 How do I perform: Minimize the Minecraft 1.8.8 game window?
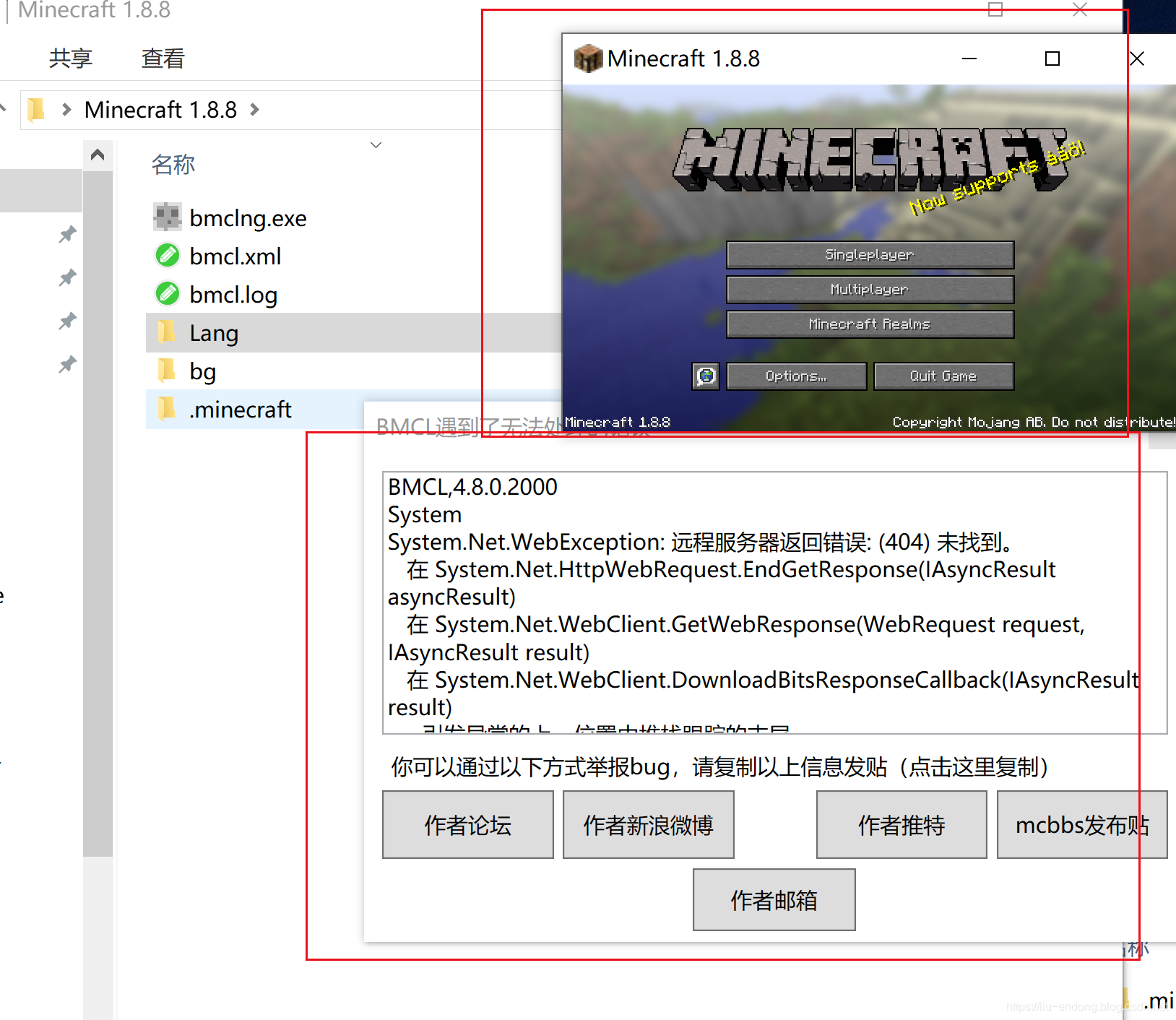tap(969, 59)
